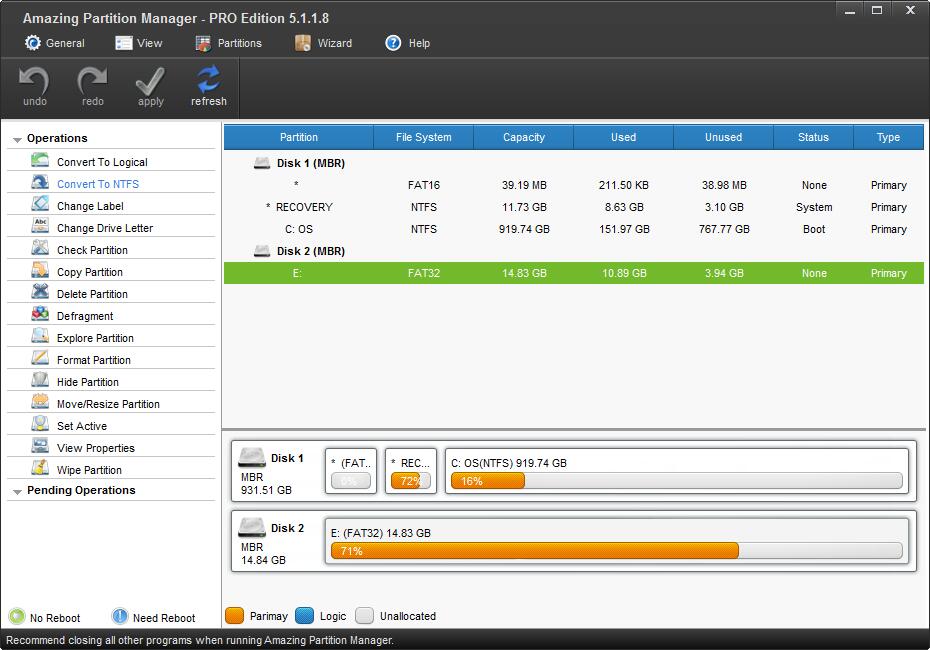Click the Convert To NTFS icon
This screenshot has height=650, width=930.
[x=40, y=183]
